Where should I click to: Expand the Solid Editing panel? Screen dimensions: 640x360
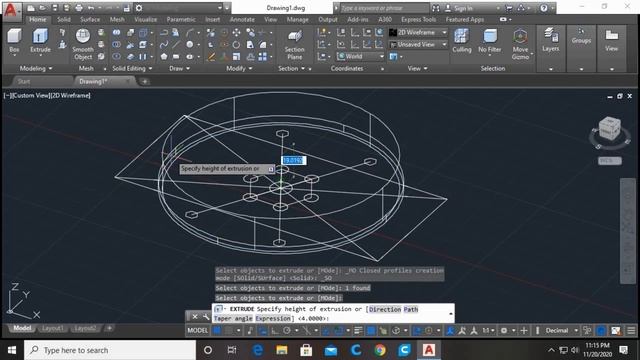[132, 68]
